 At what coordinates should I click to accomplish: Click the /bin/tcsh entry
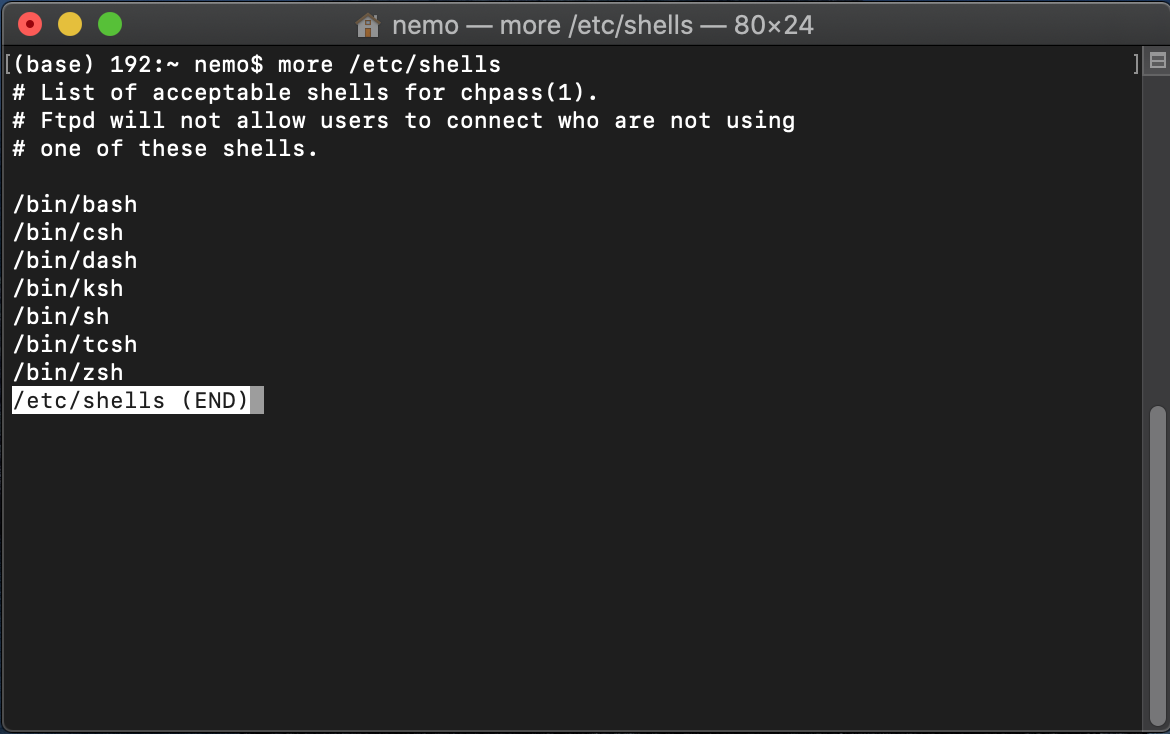(75, 345)
